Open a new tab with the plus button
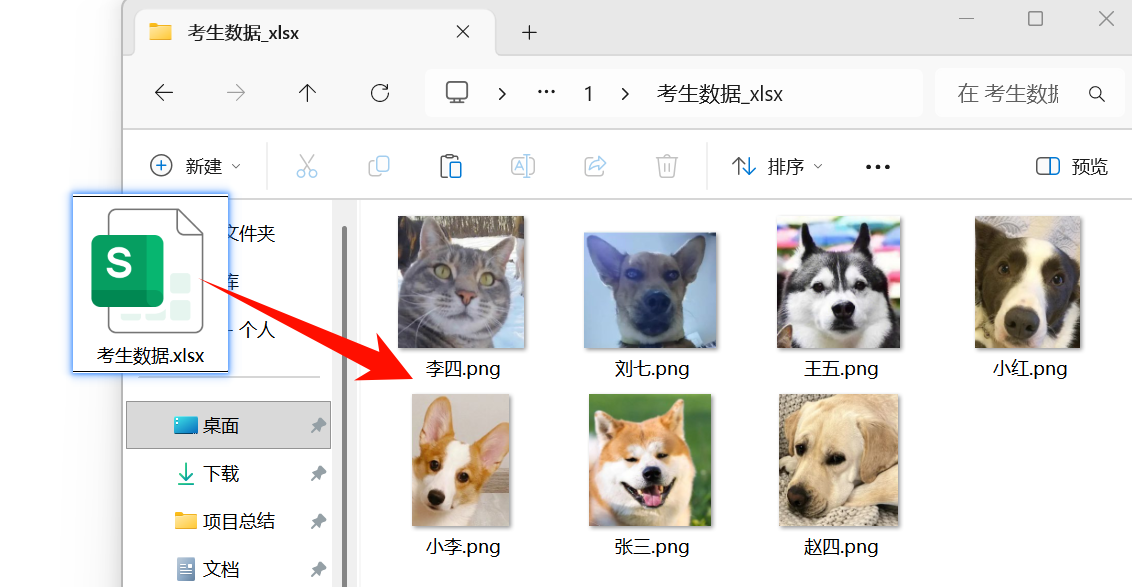1132x587 pixels. tap(529, 32)
